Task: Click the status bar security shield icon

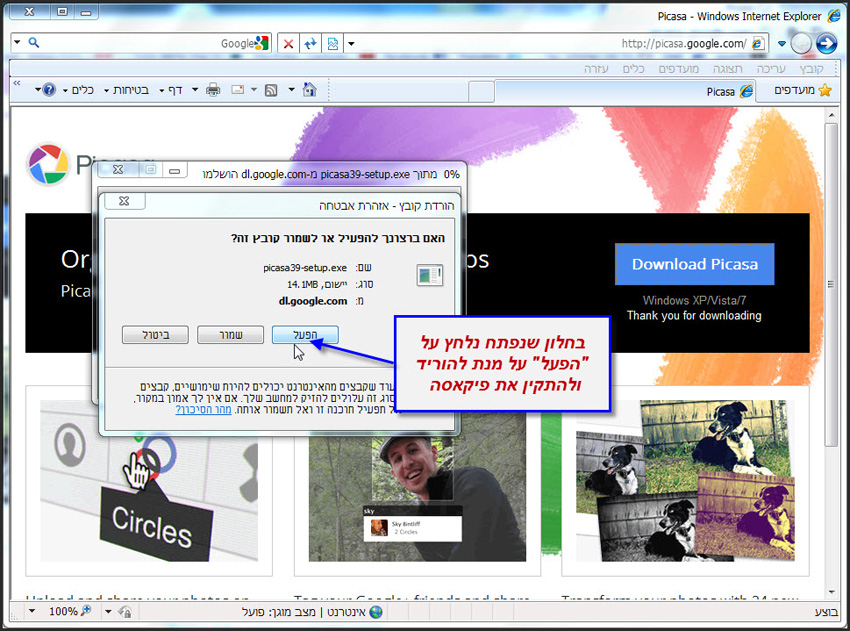Action: [x=125, y=612]
